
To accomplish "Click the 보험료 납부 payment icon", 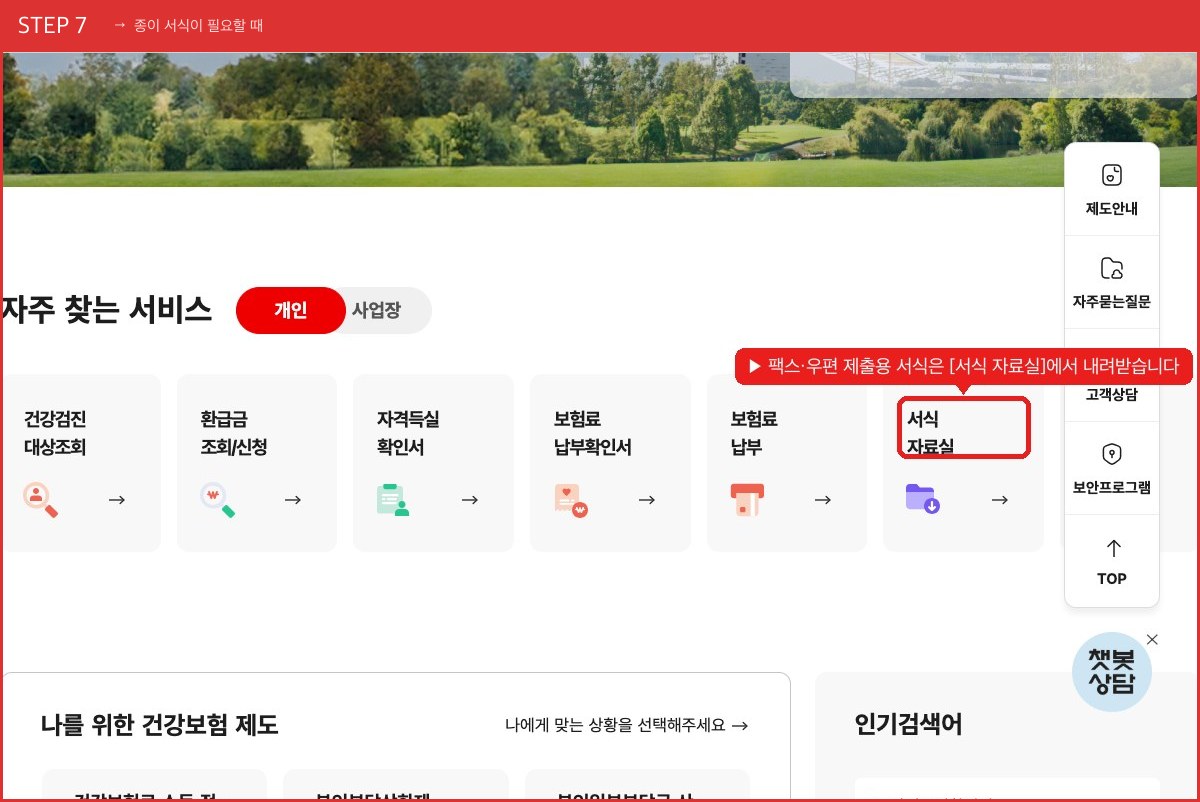I will 747,499.
